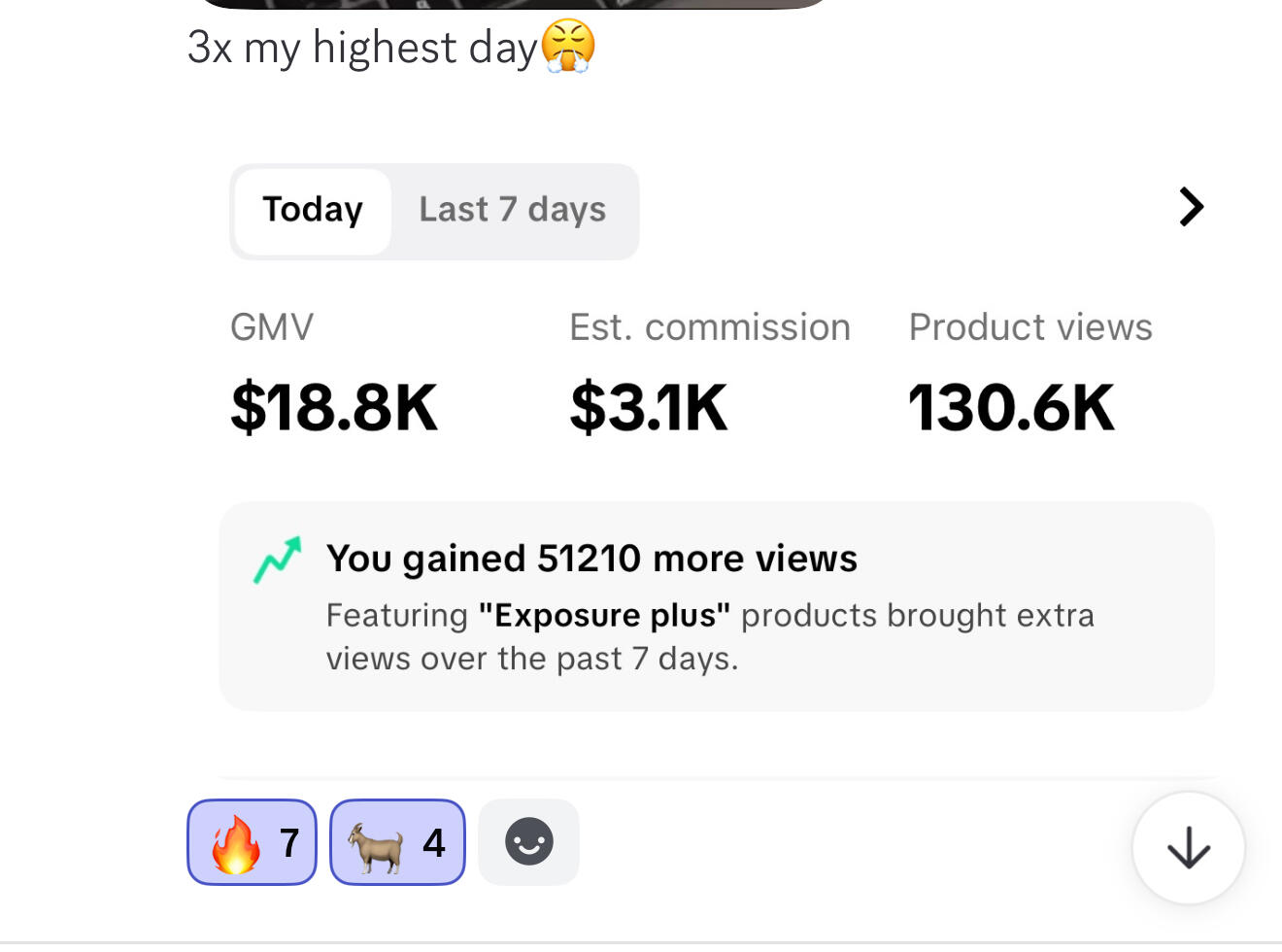Open details with the right chevron arrow
The width and height of the screenshot is (1282, 952).
tap(1191, 207)
